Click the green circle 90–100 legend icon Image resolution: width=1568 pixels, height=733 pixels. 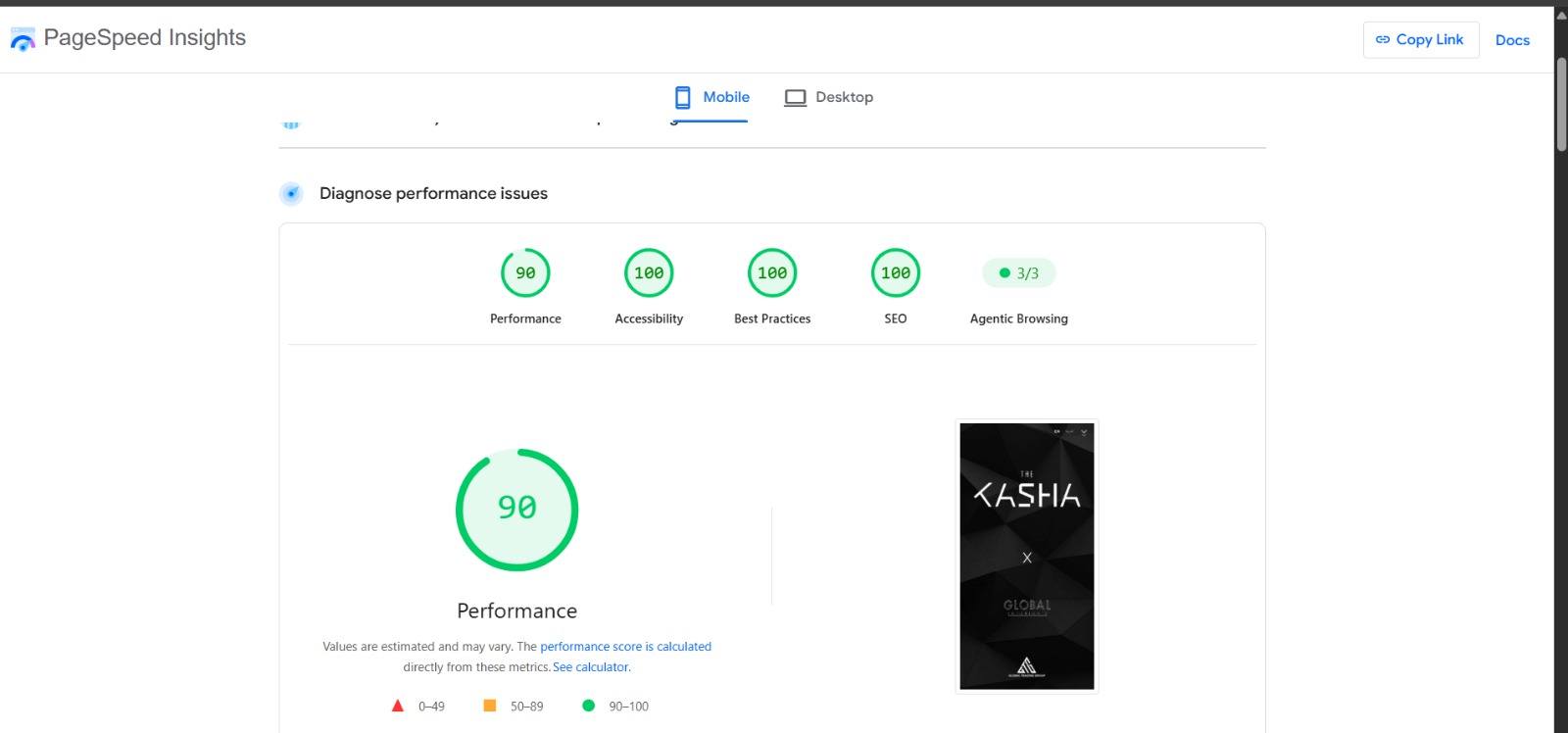pos(588,706)
